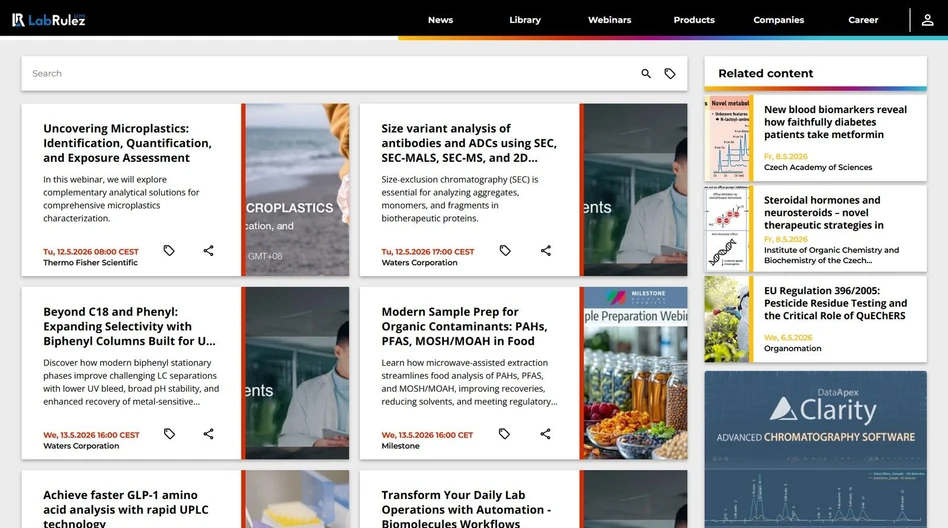Click the GLP-1 pipette tips thumbnail
Screen dimensions: 948x528
pyautogui.click(x=296, y=499)
